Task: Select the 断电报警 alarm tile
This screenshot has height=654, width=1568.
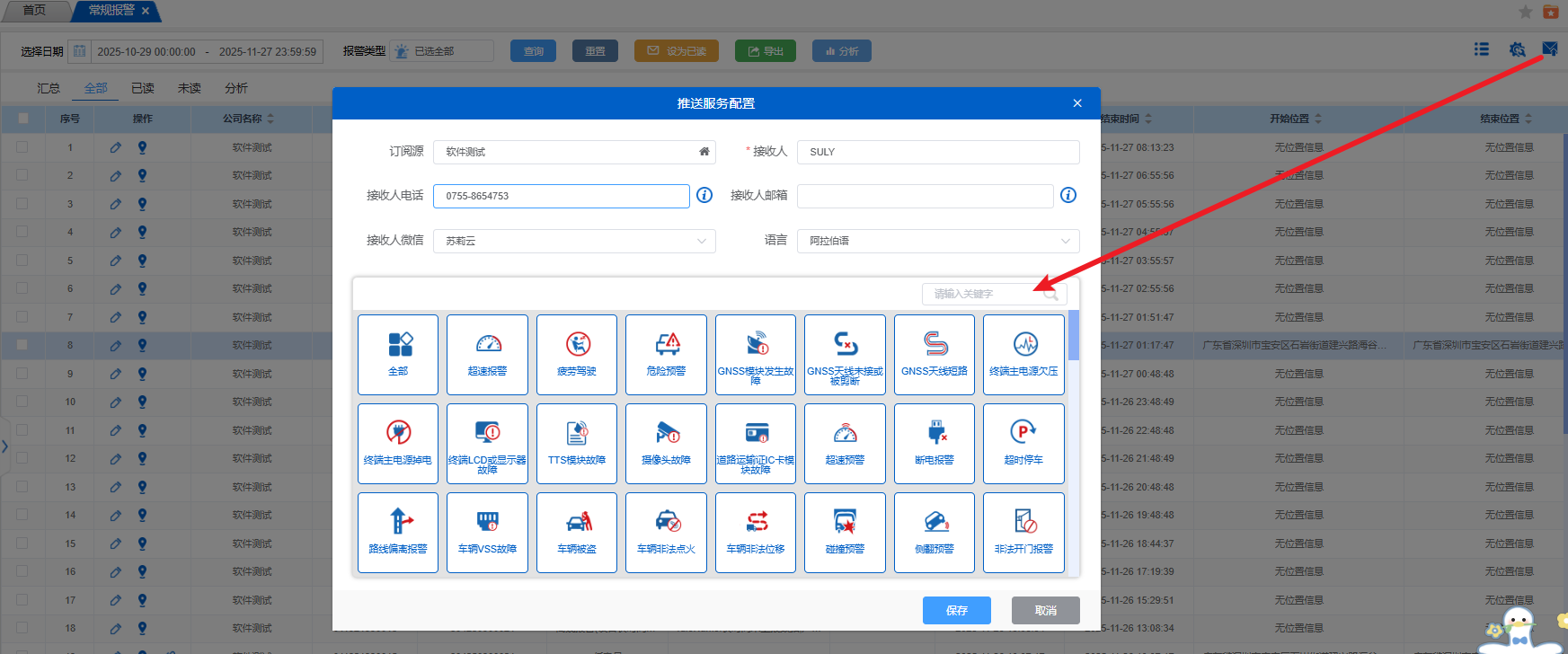Action: (934, 443)
